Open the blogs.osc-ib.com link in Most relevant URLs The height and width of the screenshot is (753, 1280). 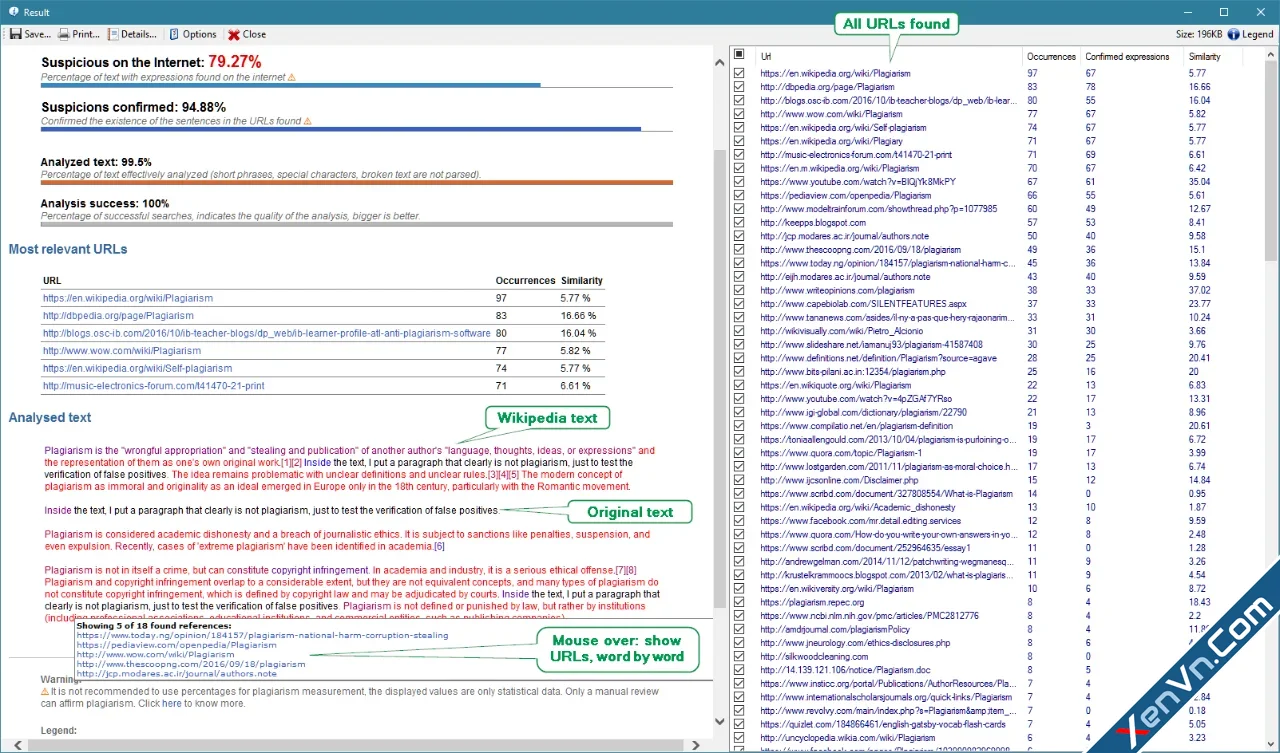coord(267,333)
